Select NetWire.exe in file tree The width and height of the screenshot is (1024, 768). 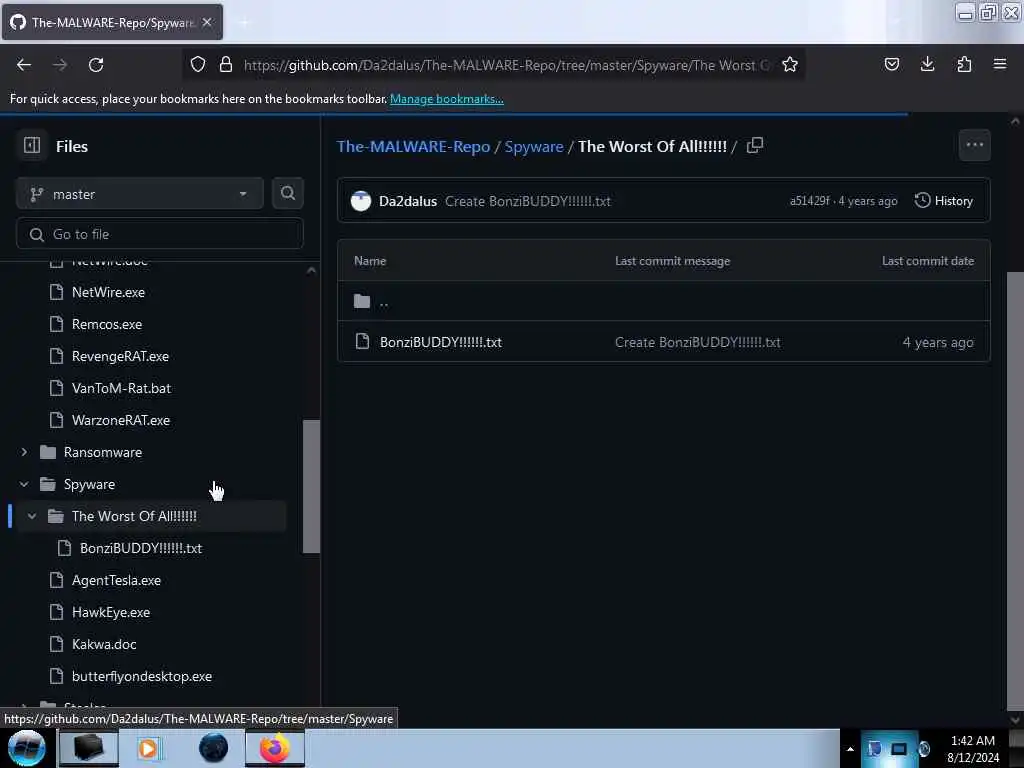108,292
